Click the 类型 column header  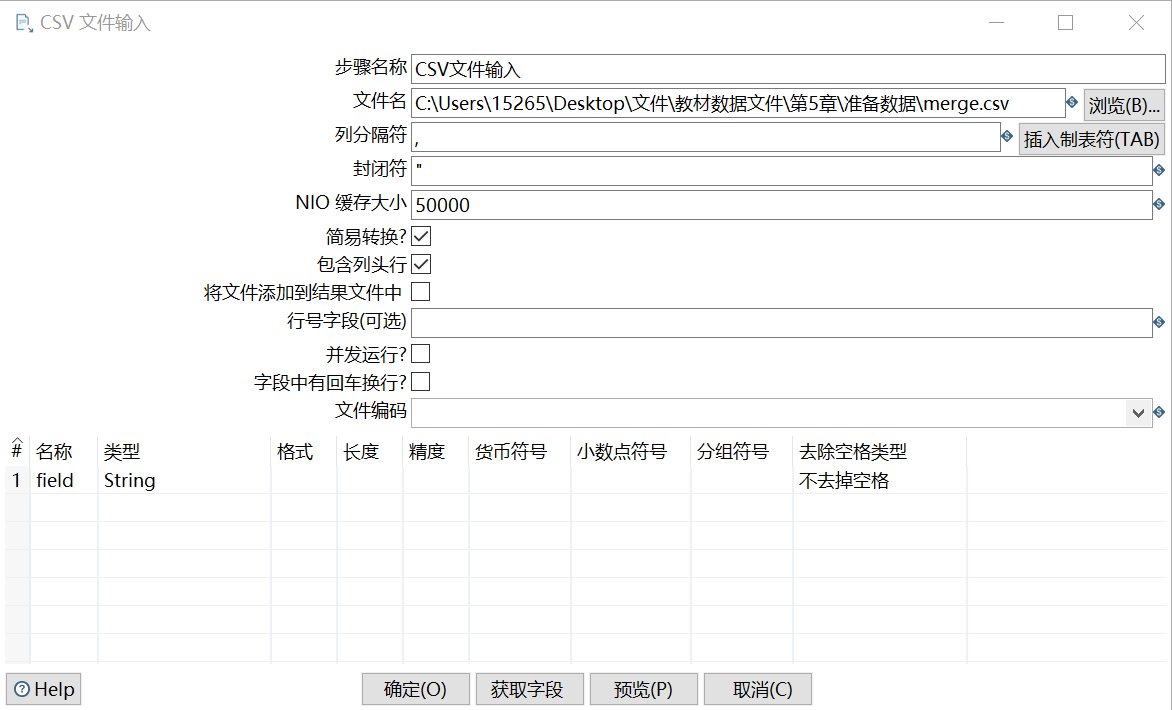click(184, 451)
